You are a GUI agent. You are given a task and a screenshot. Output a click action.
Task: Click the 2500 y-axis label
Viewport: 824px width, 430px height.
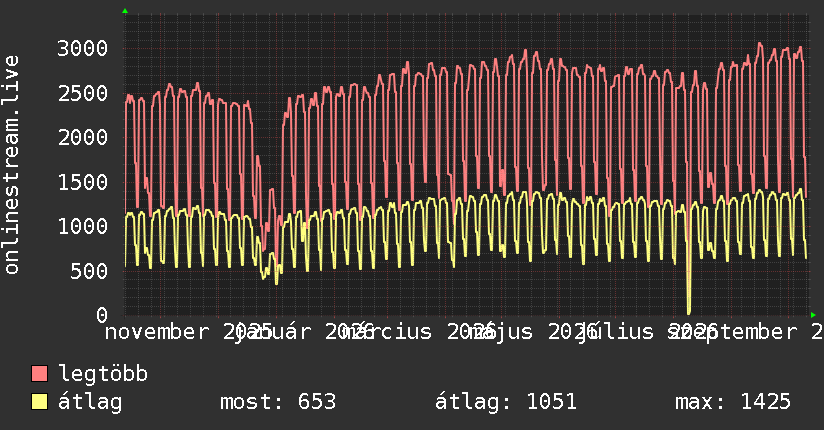click(x=83, y=93)
